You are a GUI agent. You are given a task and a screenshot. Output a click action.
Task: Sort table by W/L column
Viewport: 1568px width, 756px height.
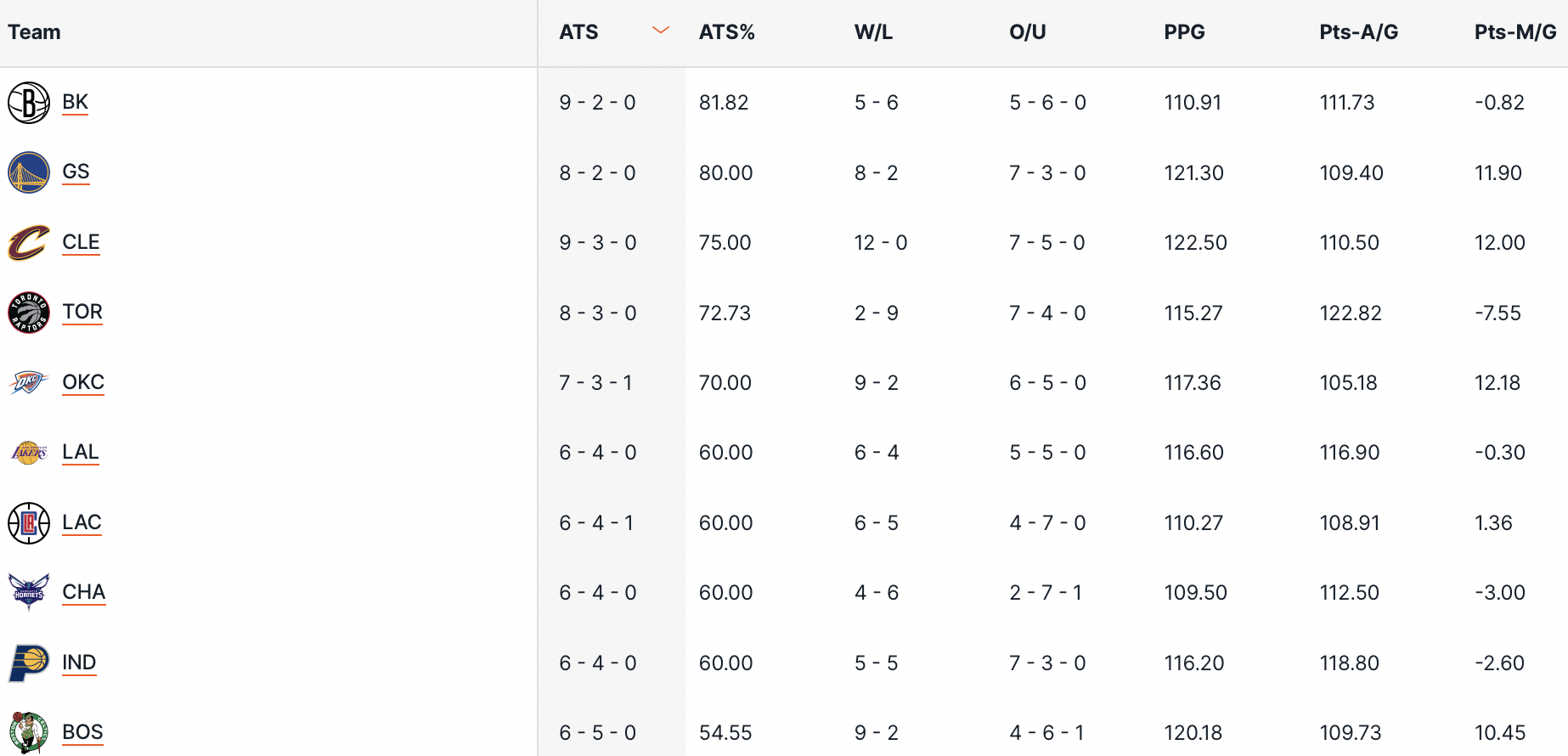pyautogui.click(x=873, y=32)
